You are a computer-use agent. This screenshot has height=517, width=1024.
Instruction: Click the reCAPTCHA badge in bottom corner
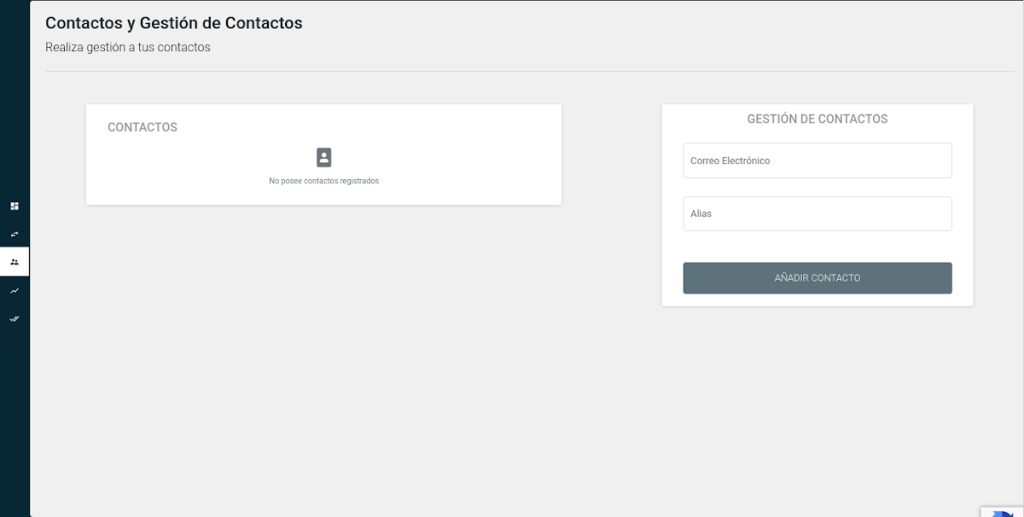[x=1002, y=510]
